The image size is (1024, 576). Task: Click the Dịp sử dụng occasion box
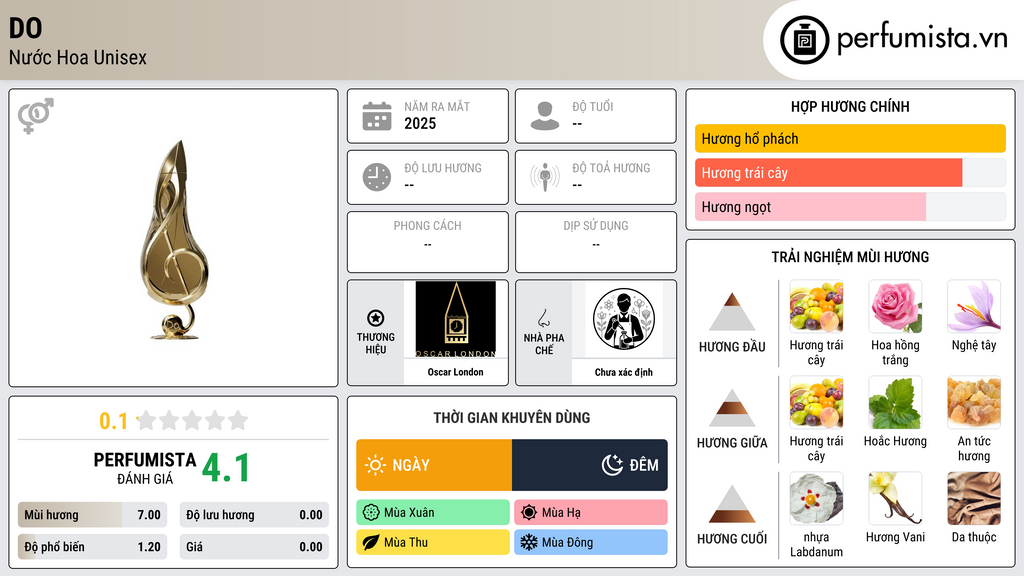coord(596,242)
